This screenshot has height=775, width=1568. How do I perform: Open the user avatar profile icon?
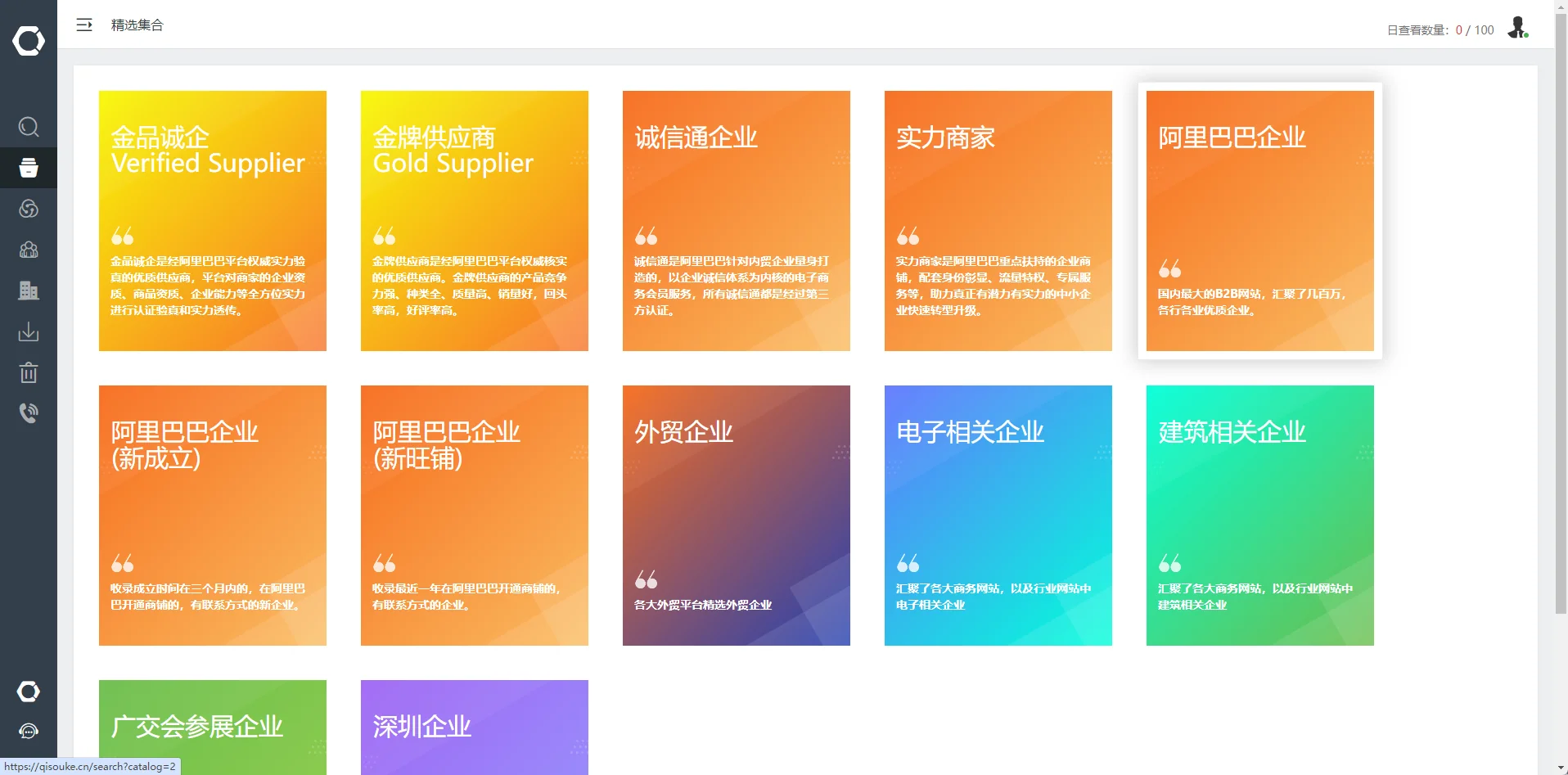point(1518,28)
